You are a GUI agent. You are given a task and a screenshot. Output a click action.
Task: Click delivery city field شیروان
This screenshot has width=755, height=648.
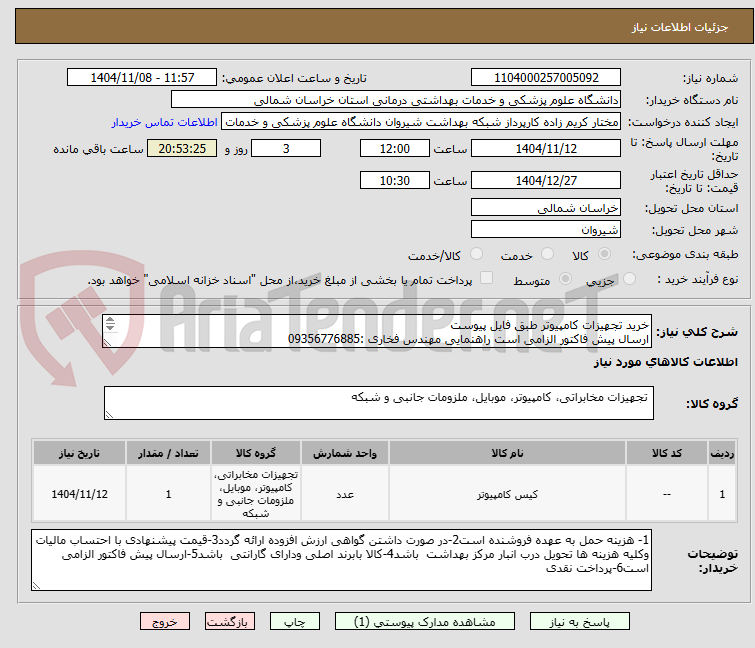546,230
